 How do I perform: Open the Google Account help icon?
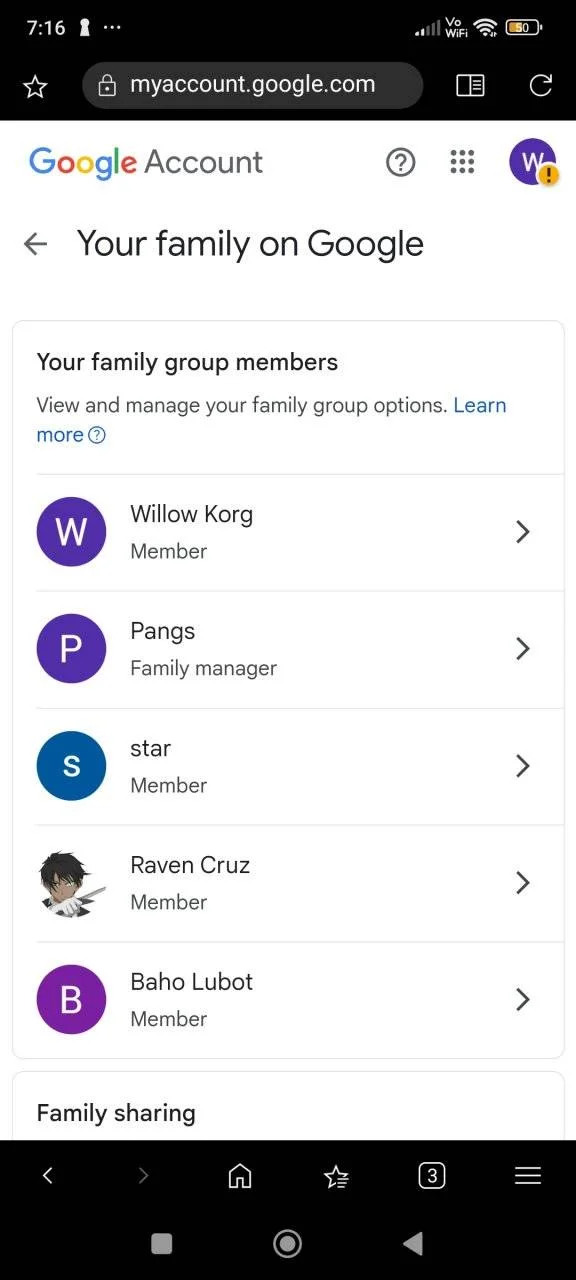click(401, 162)
